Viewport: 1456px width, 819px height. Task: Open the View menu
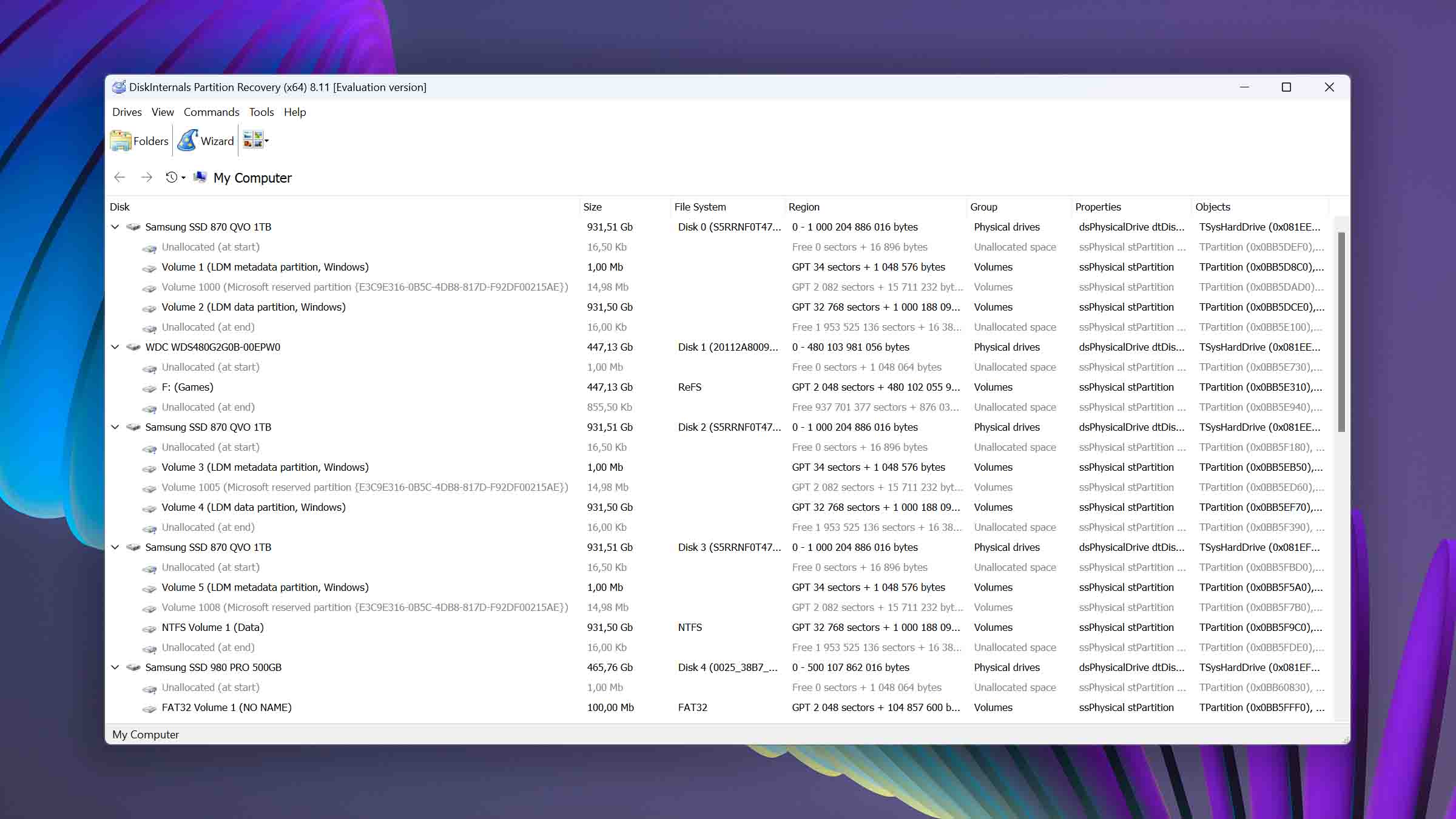tap(163, 112)
